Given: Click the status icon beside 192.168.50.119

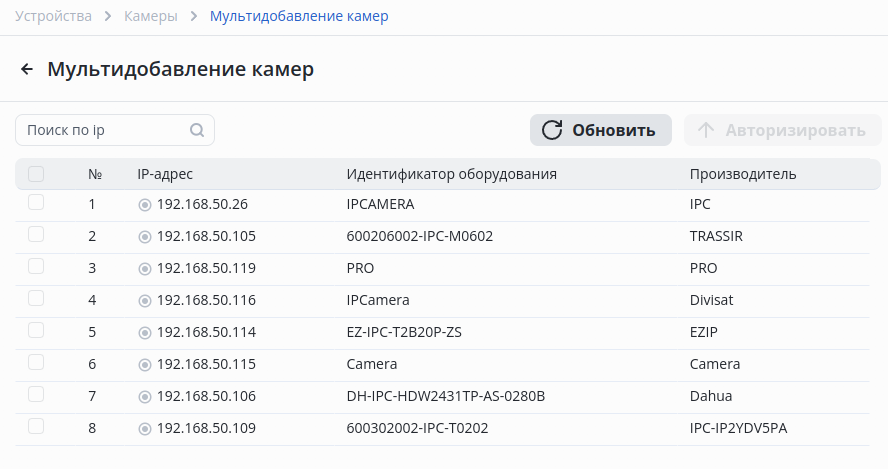Looking at the screenshot, I should [x=145, y=269].
